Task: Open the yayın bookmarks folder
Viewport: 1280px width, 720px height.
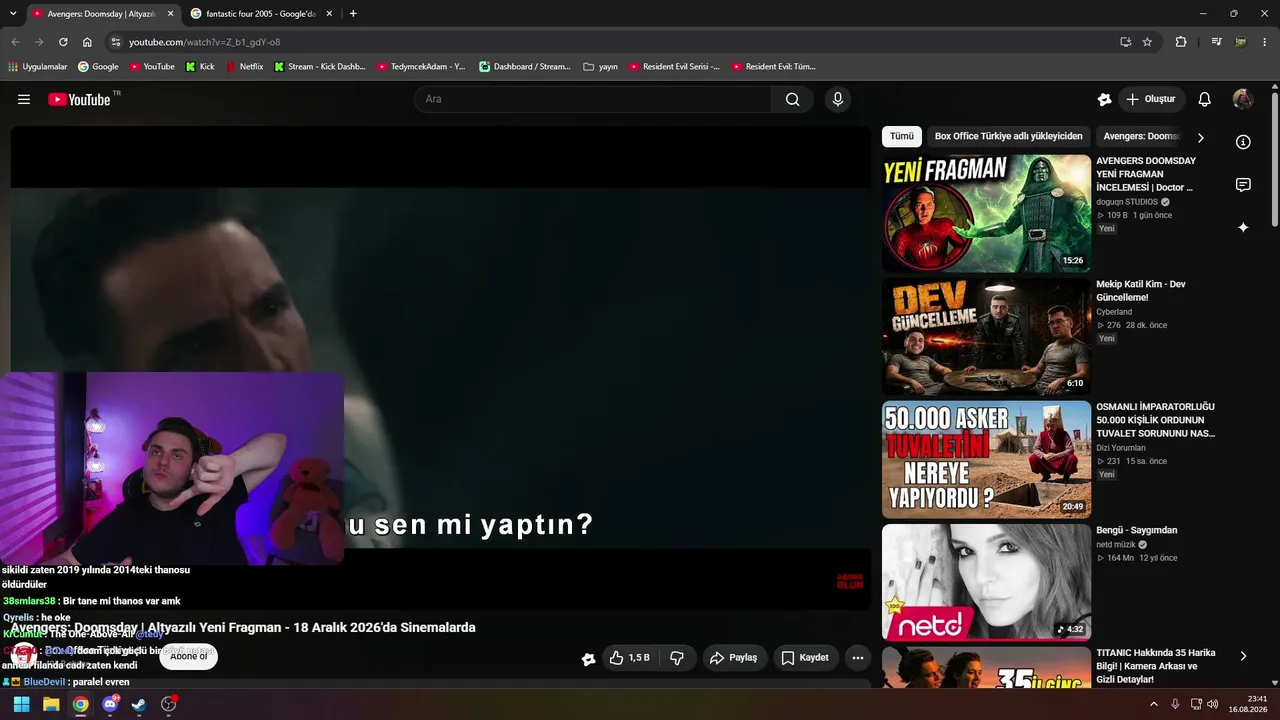Action: (600, 67)
